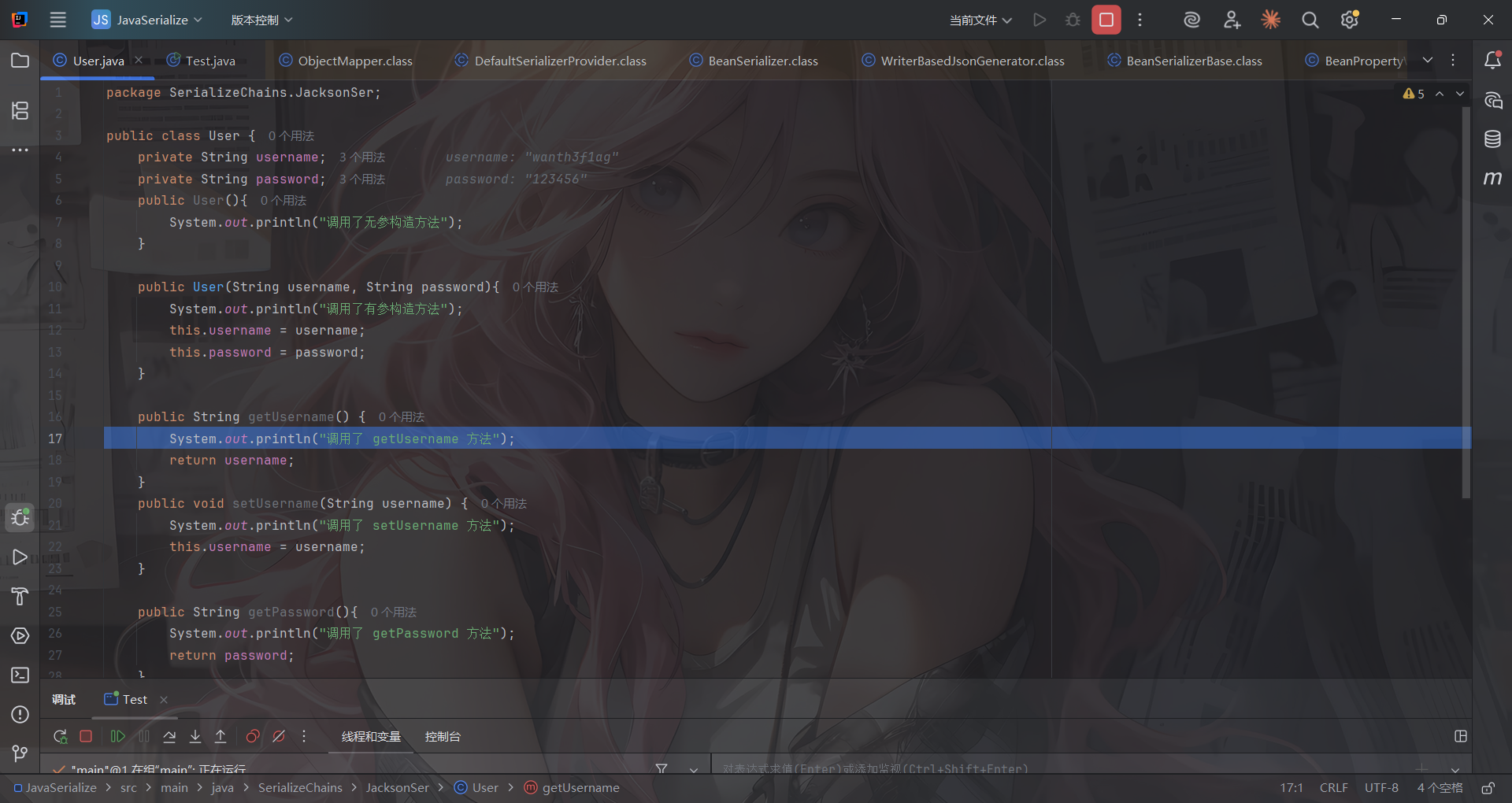
Task: Open the Maven tool window icon
Action: point(1492,179)
